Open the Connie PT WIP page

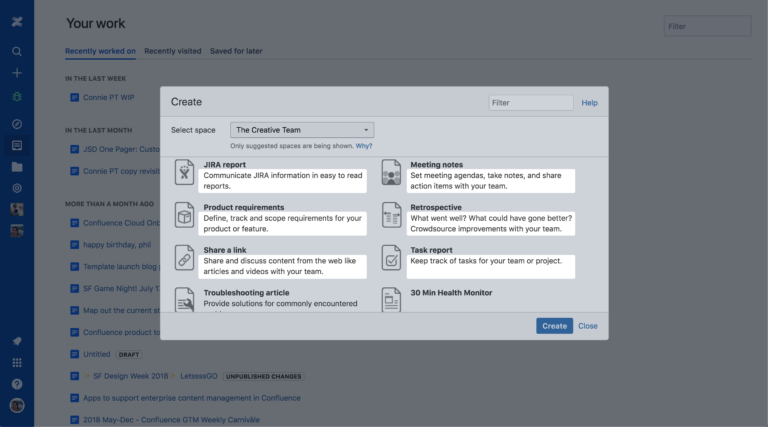[109, 97]
